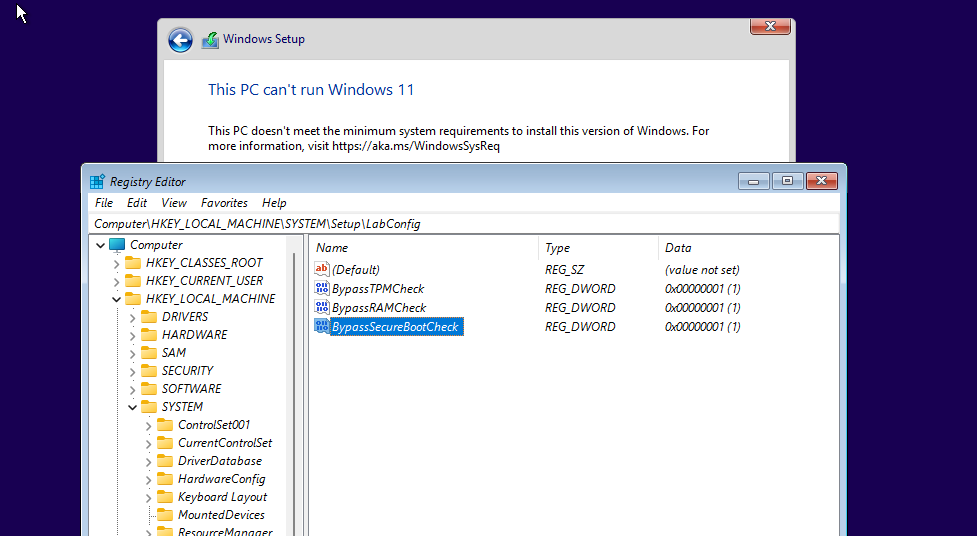
Task: Collapse the Computer root node
Action: point(100,246)
